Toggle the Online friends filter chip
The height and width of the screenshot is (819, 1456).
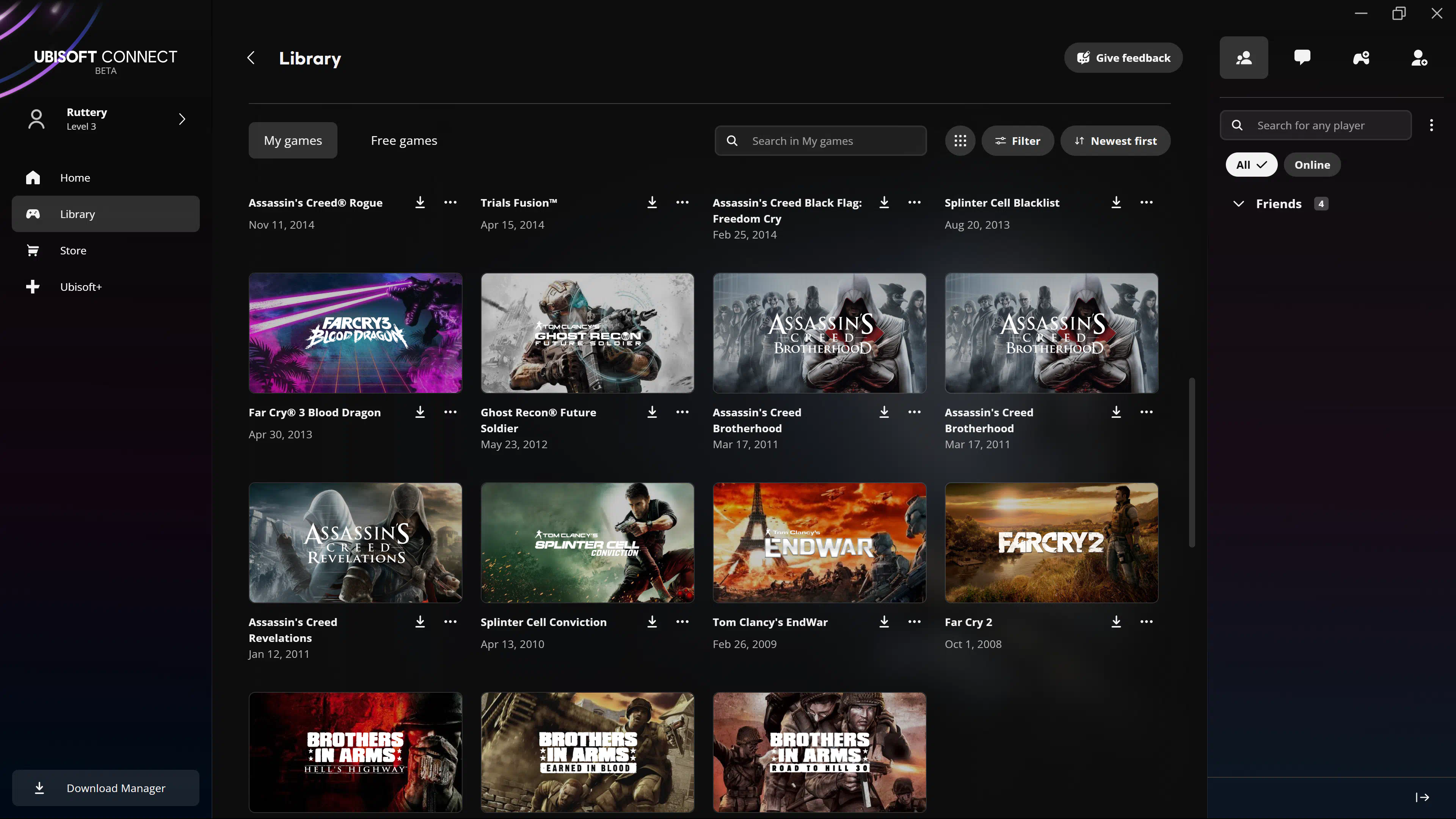(1312, 165)
